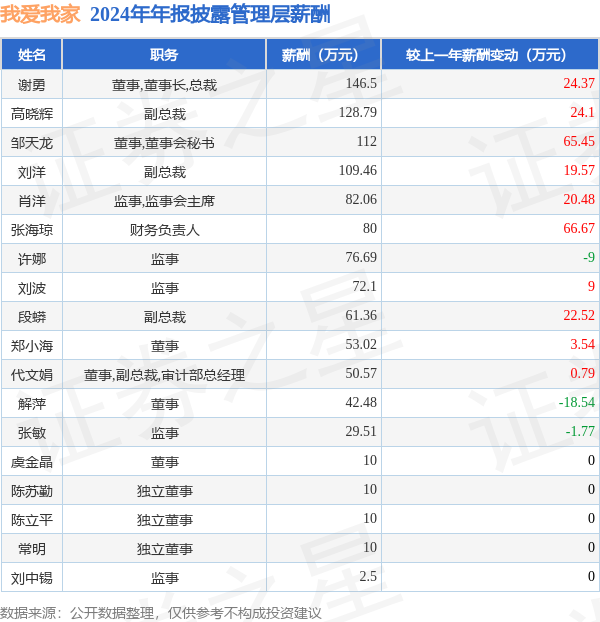600x622 pixels.
Task: Select the position 董事,董事会秘书
Action: point(164,143)
